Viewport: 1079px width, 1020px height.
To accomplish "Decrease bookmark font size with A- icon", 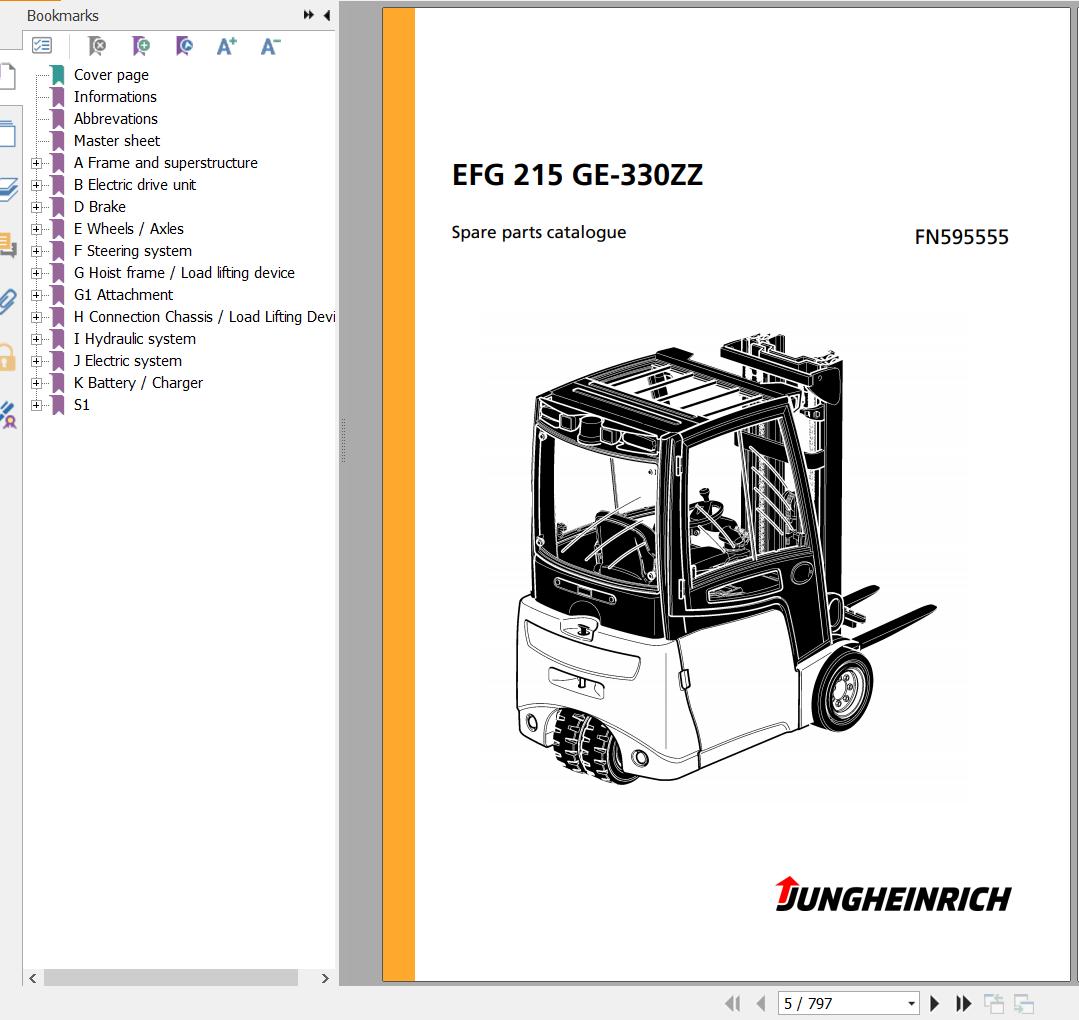I will (x=270, y=46).
